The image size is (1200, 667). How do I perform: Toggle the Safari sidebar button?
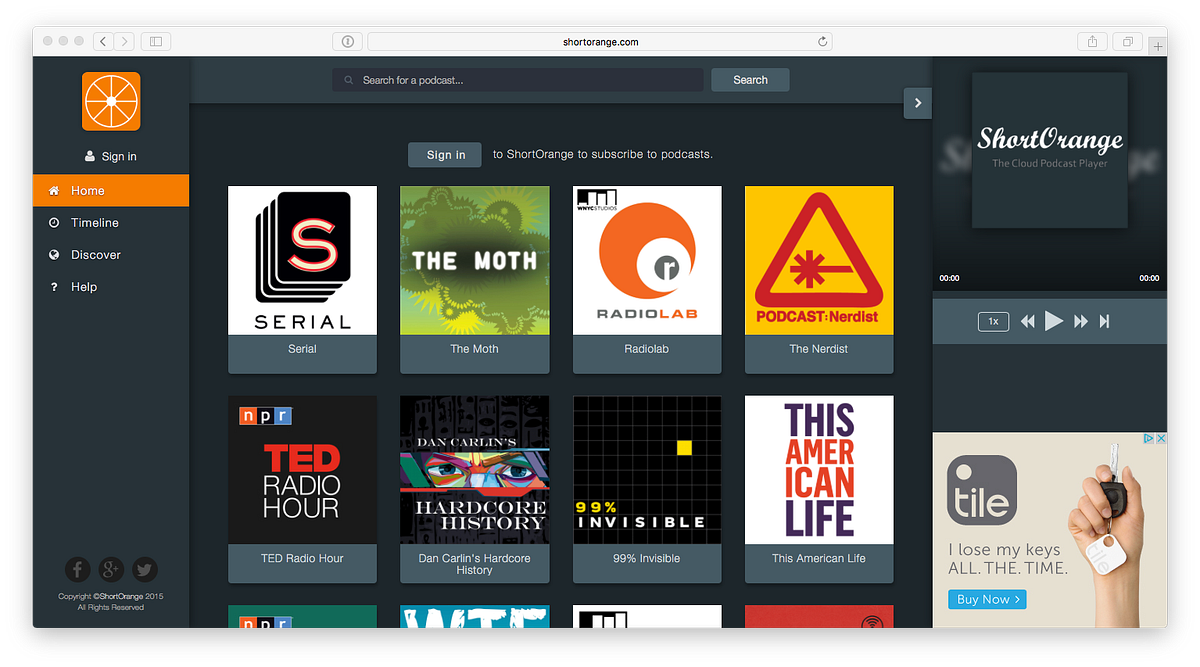pyautogui.click(x=156, y=41)
